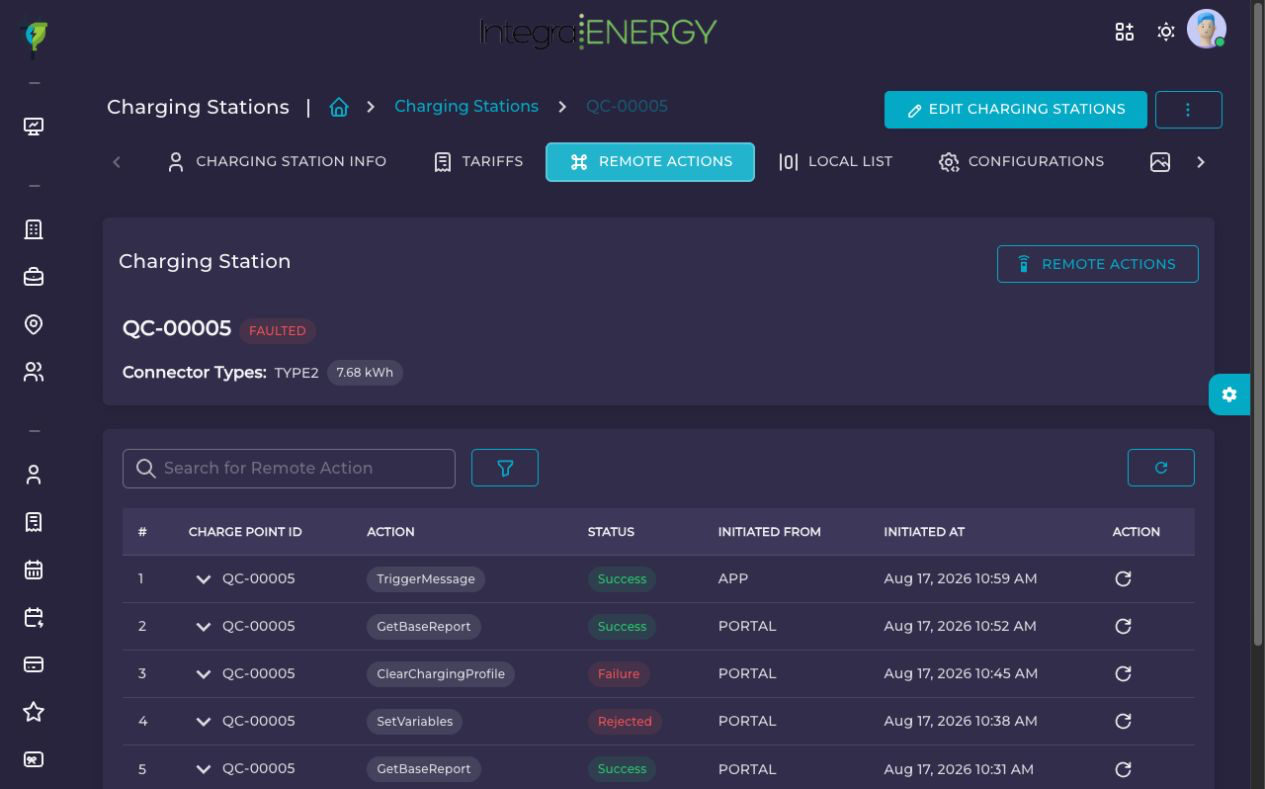This screenshot has height=789, width=1265.
Task: Switch to Charging Station Info tab
Action: [x=277, y=162]
